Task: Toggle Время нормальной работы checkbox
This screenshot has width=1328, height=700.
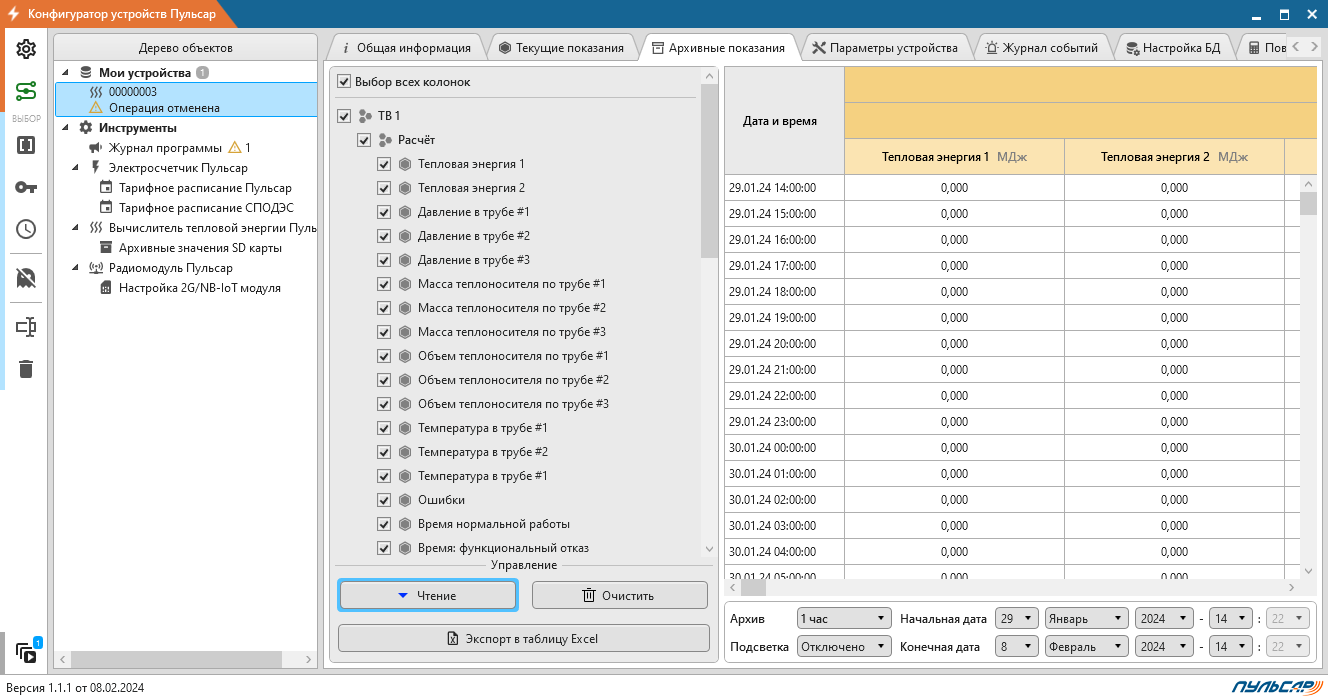Action: [384, 524]
